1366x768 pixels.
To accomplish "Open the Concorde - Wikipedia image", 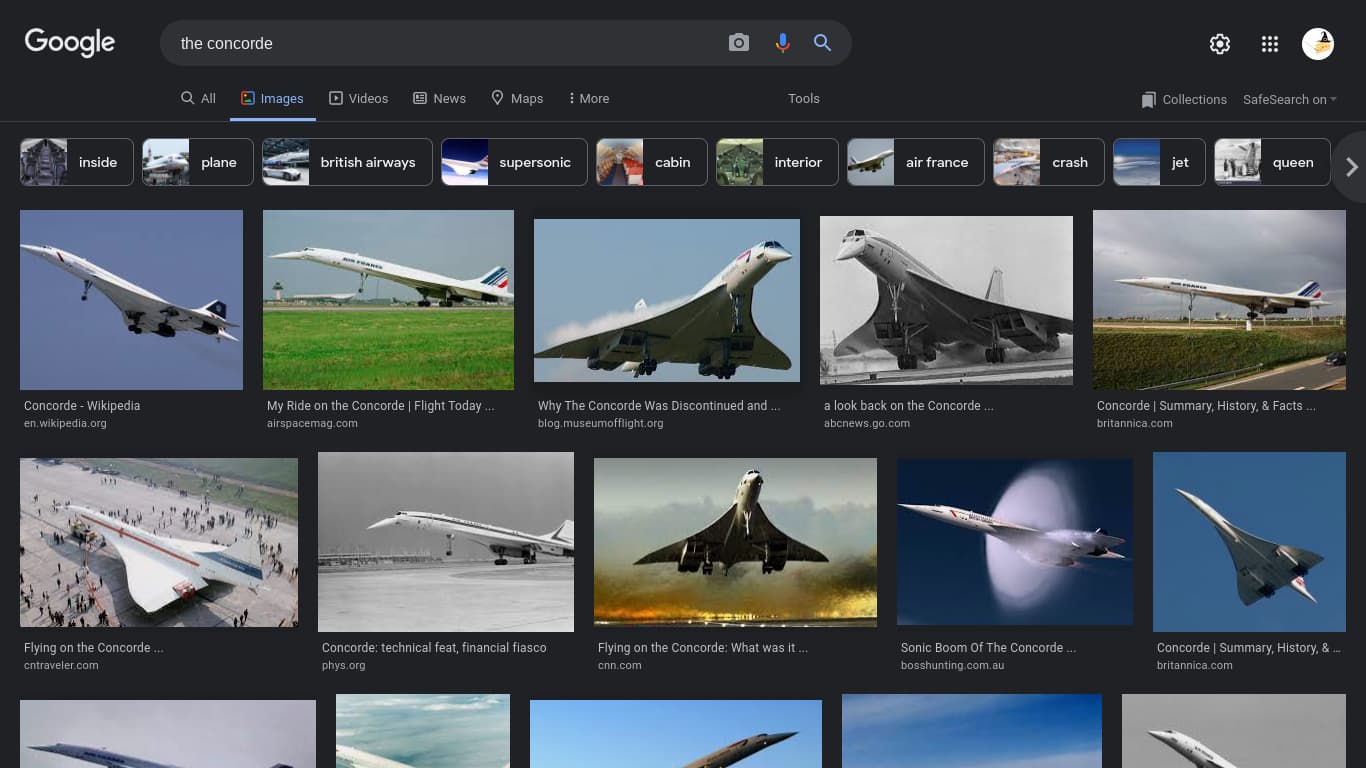I will (131, 300).
